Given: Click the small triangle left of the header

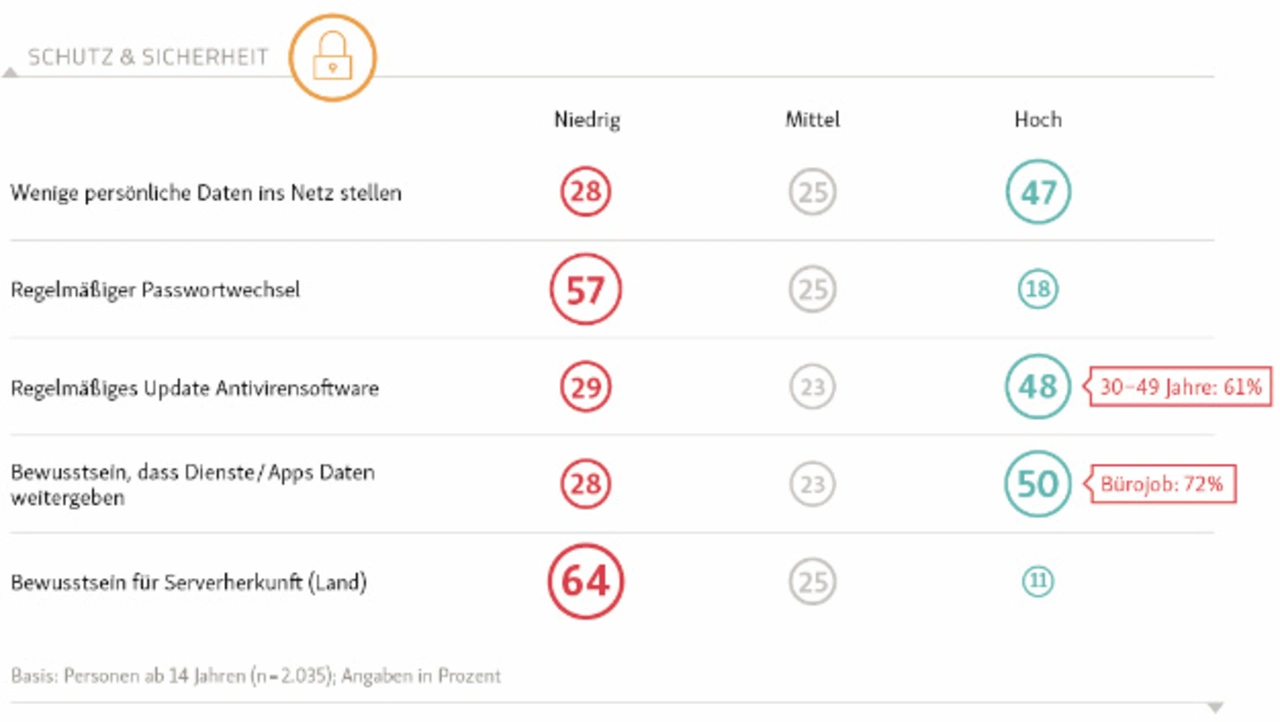Looking at the screenshot, I should tap(10, 72).
